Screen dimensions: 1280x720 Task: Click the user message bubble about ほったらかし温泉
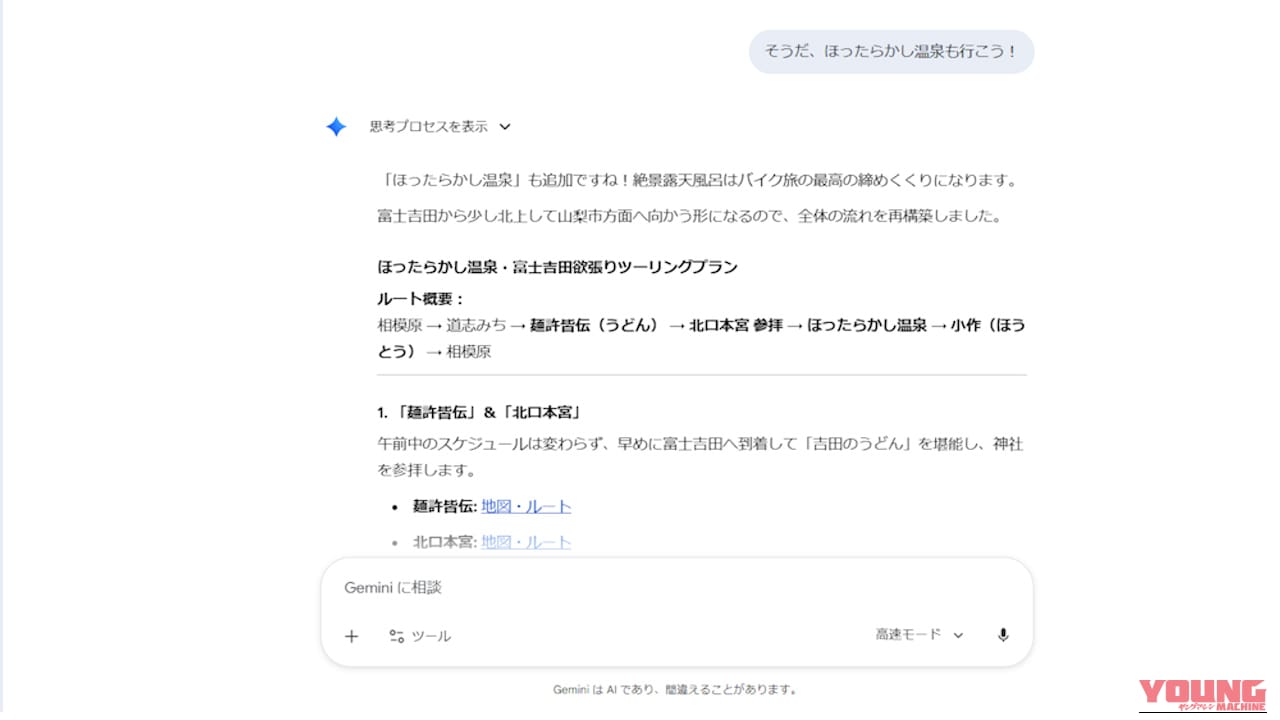891,51
